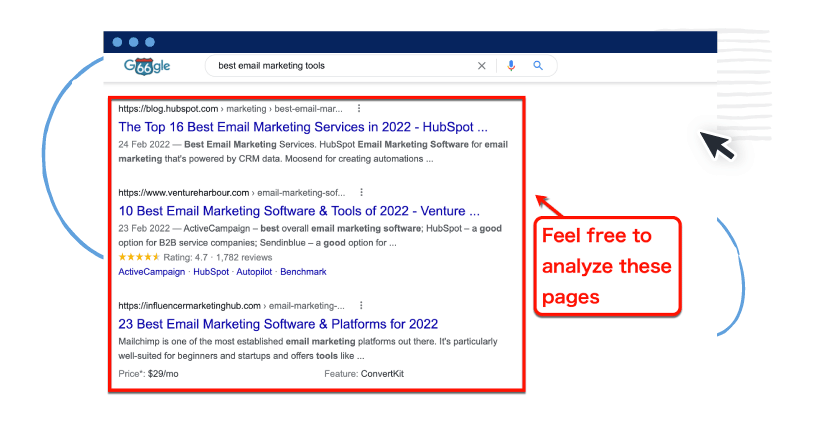This screenshot has height=429, width=820.
Task: Open three-dot menu beside HubSpot result URL
Action: pos(359,108)
